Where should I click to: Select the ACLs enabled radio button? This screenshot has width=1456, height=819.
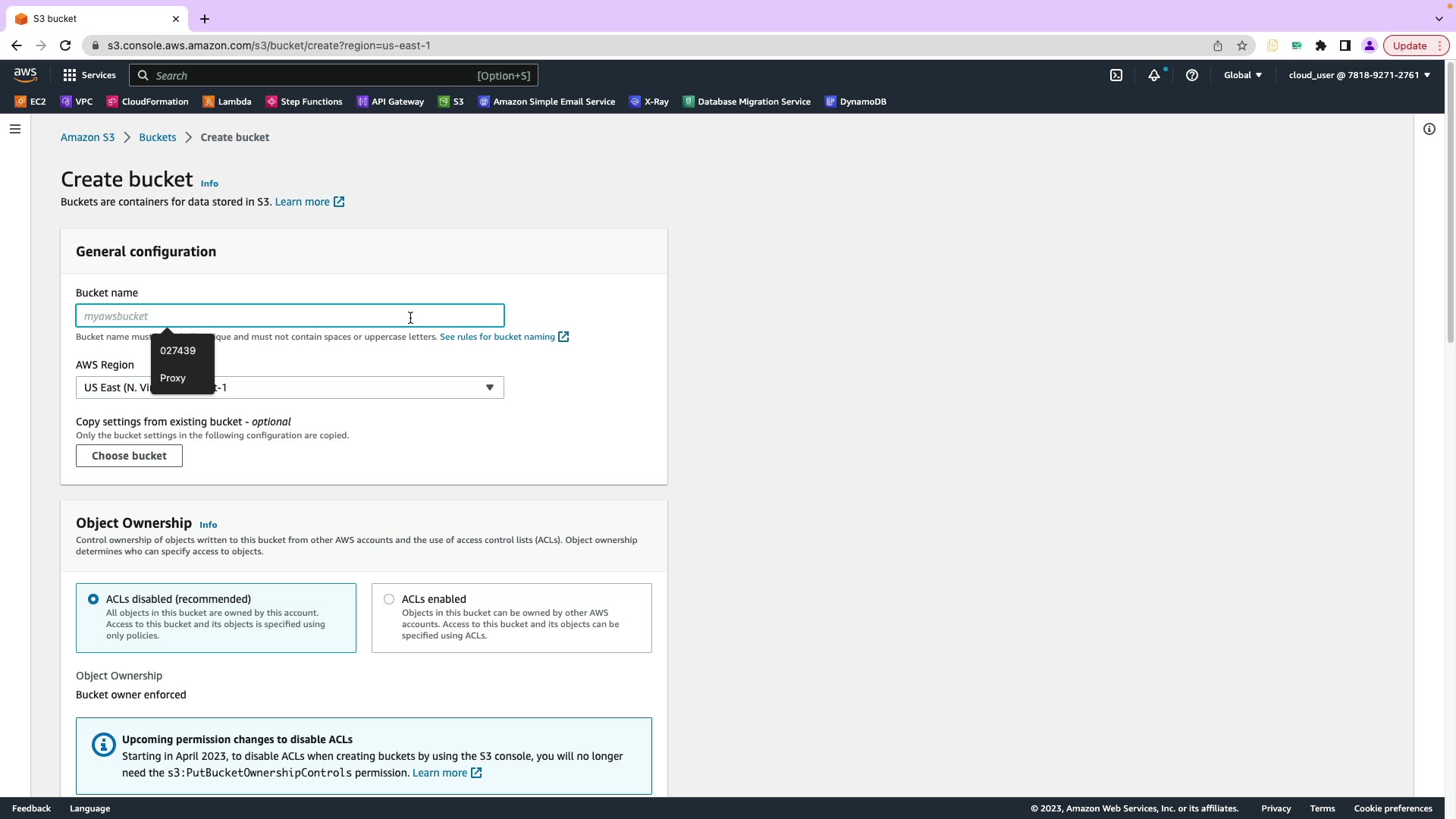[x=389, y=599]
